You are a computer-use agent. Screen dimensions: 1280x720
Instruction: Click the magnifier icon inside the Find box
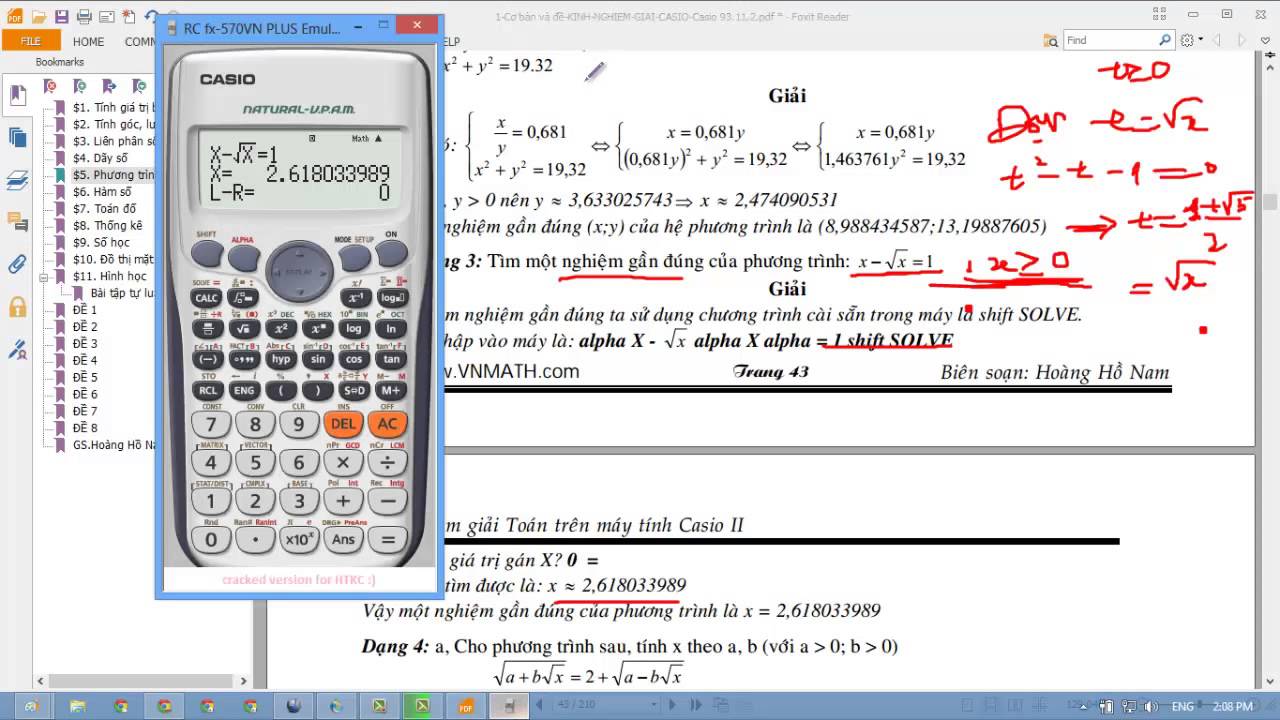tap(1165, 40)
